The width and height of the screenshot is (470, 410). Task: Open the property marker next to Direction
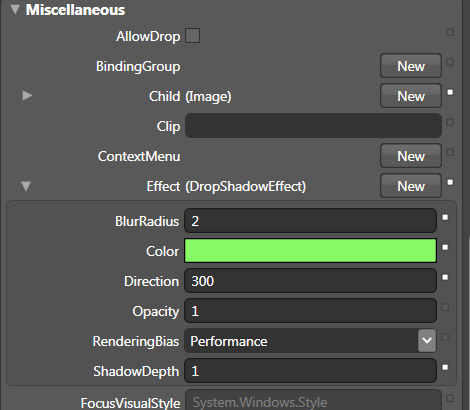[445, 277]
